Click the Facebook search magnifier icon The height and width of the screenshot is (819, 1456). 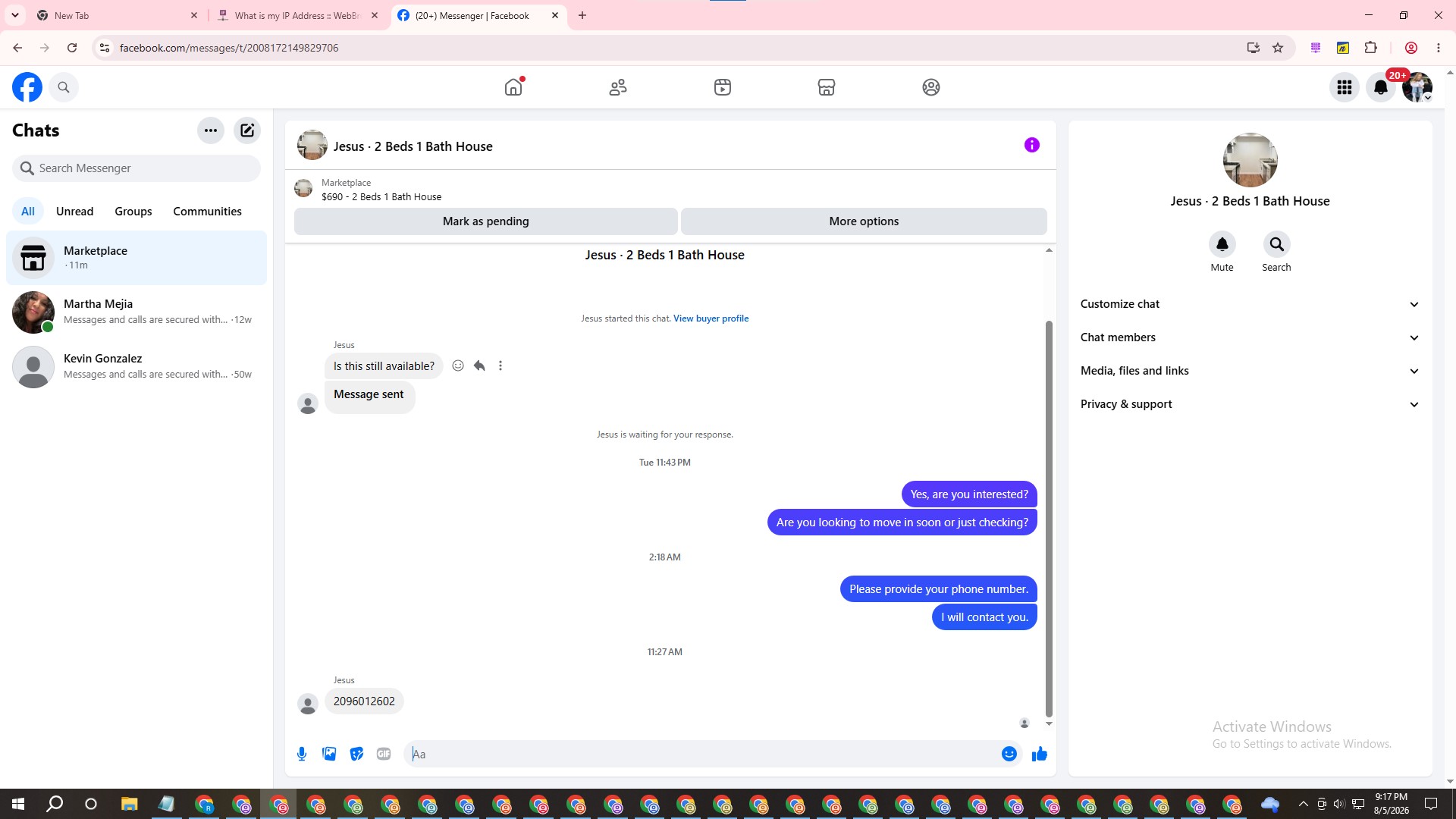point(64,87)
